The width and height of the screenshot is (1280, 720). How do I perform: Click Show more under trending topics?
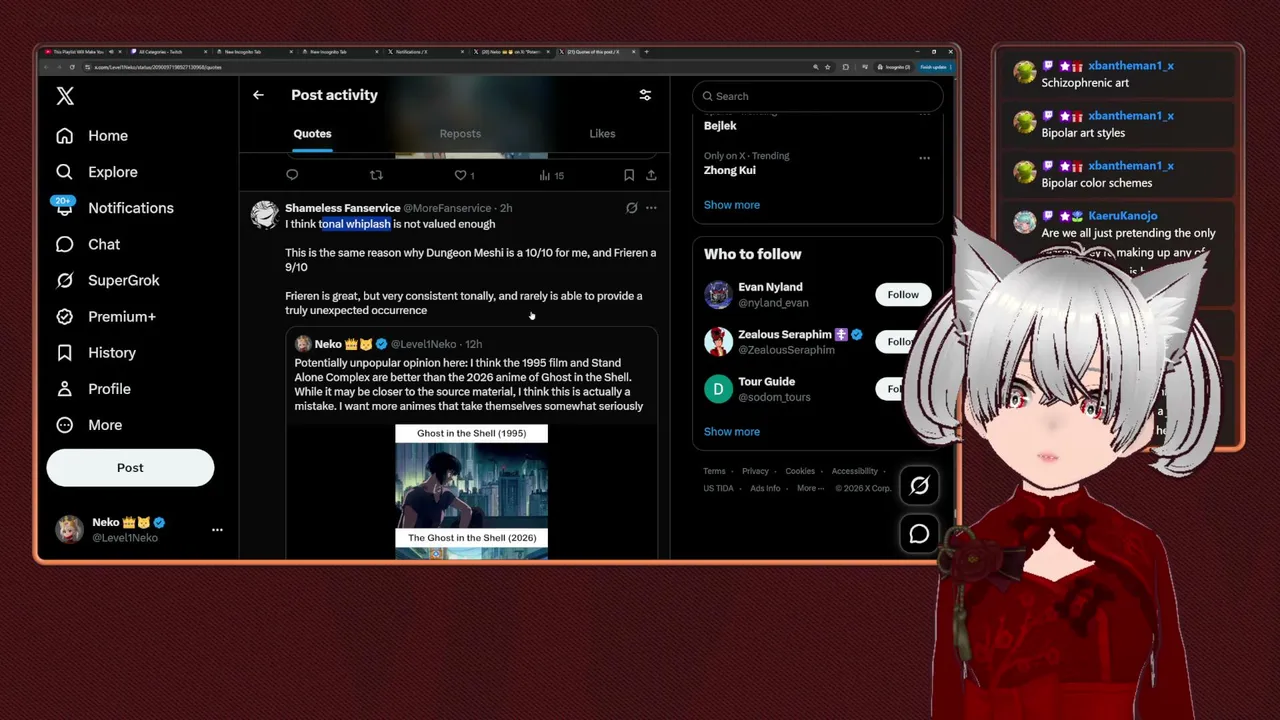(x=732, y=205)
